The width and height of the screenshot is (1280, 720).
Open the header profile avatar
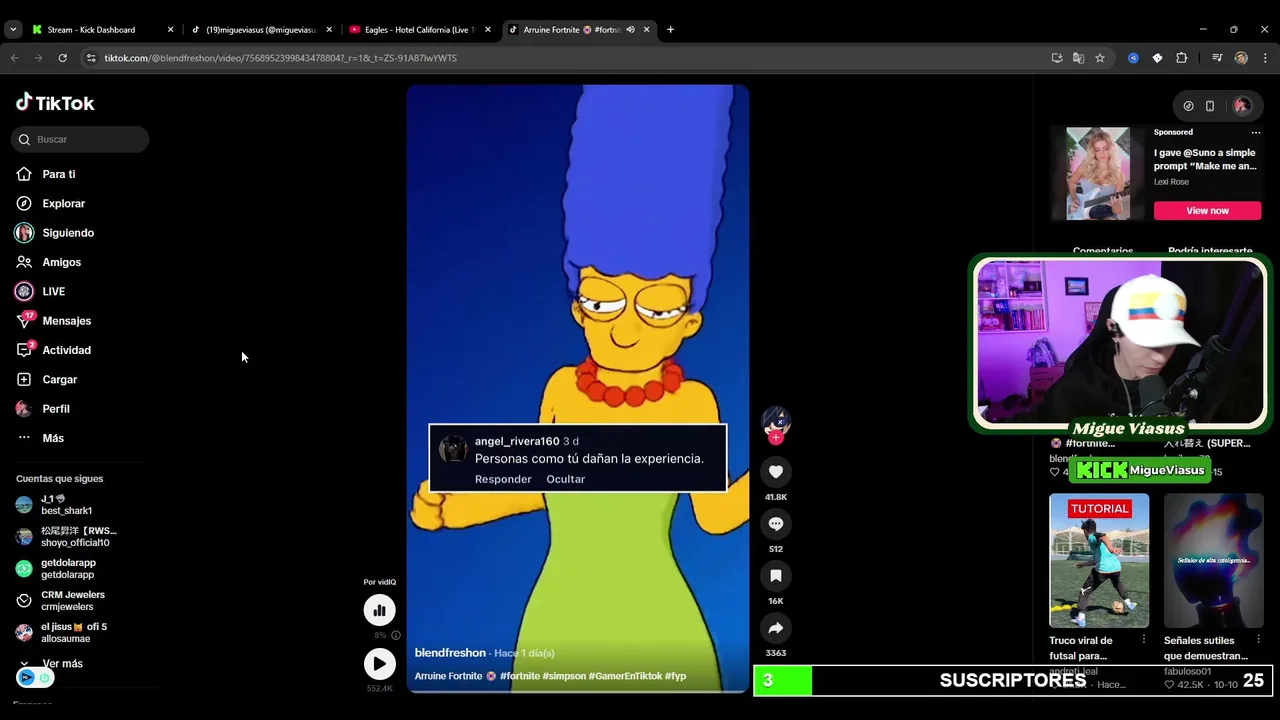1242,105
